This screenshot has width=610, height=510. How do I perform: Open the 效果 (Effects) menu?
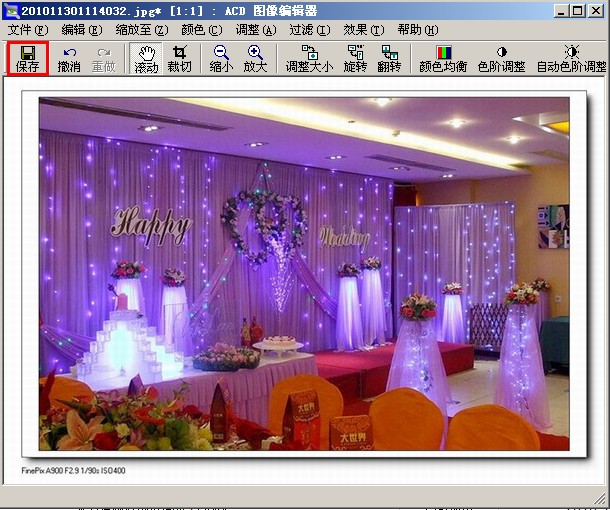tap(363, 30)
